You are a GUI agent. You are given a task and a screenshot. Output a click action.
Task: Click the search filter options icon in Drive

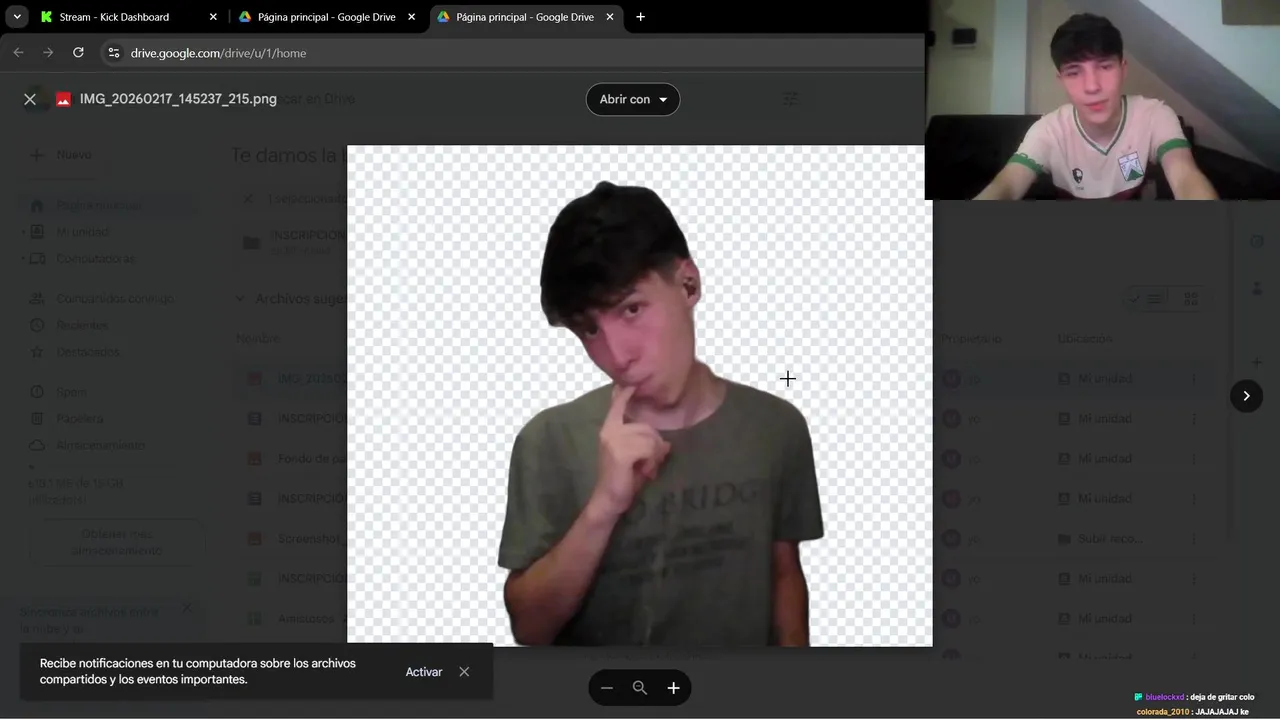tap(790, 99)
